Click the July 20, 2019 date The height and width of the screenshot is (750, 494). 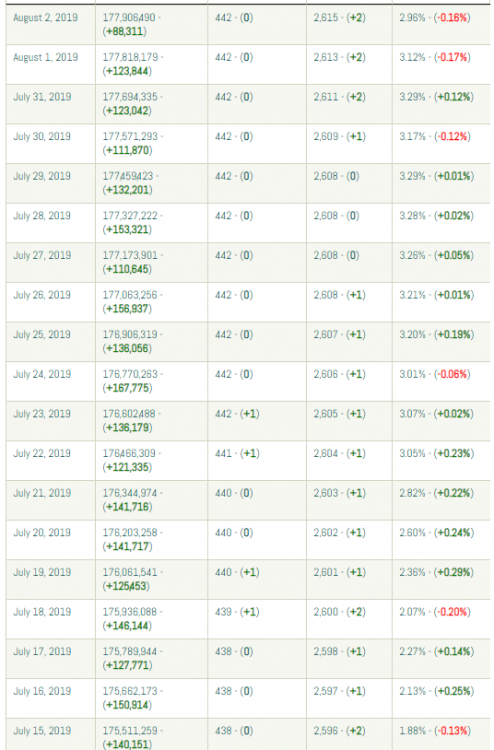42,533
